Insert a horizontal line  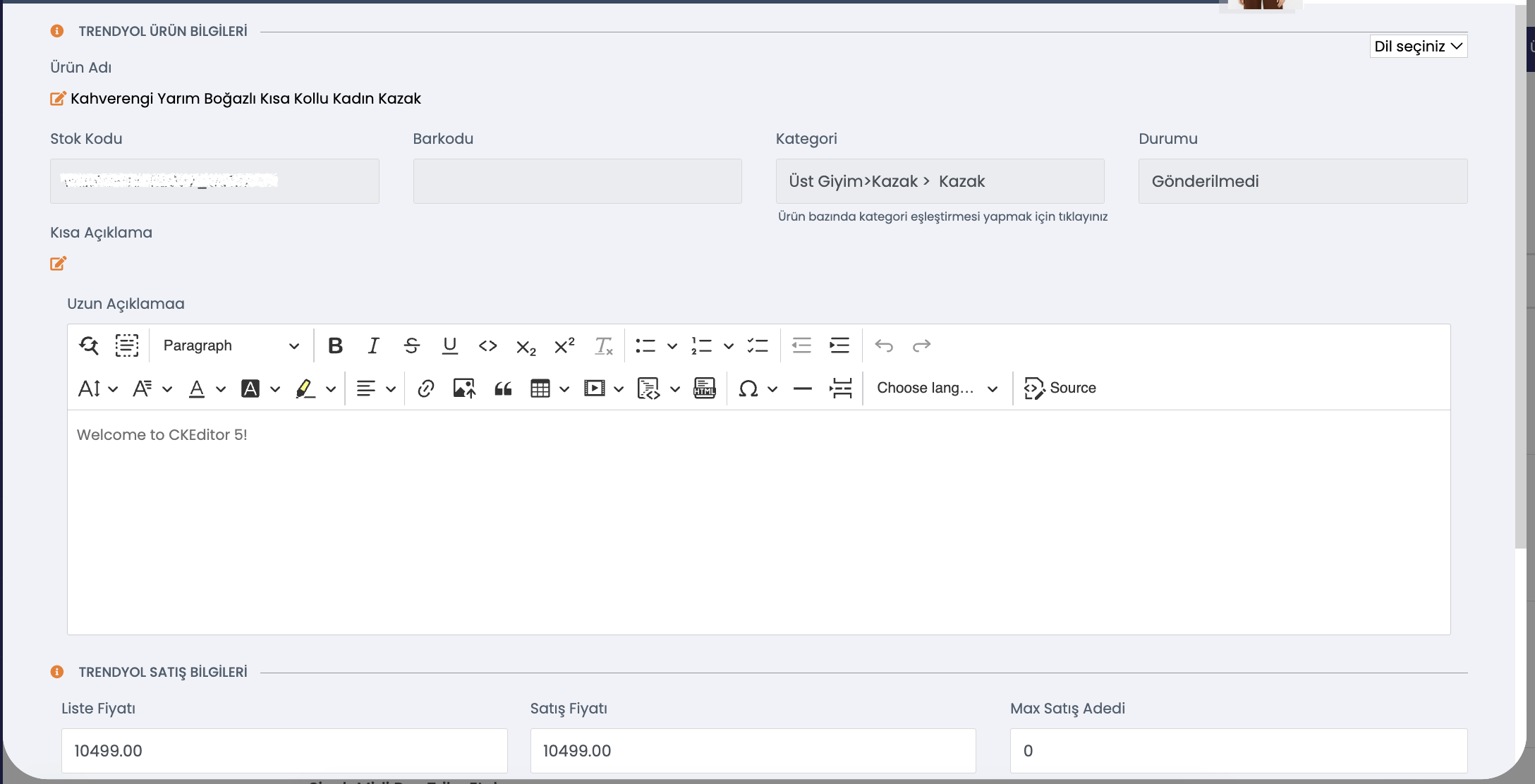[803, 388]
